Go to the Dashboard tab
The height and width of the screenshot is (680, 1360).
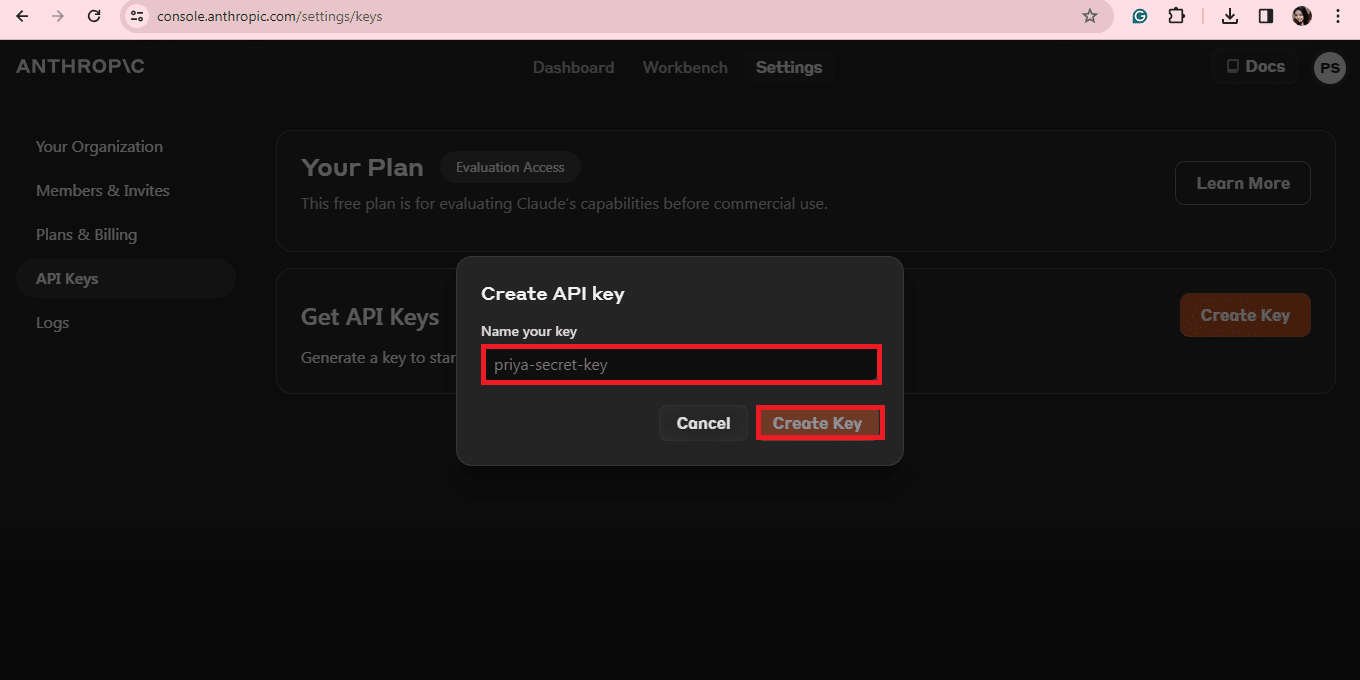pos(573,68)
